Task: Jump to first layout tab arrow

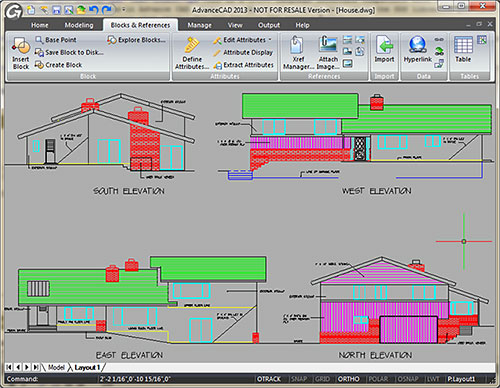Action: point(9,367)
